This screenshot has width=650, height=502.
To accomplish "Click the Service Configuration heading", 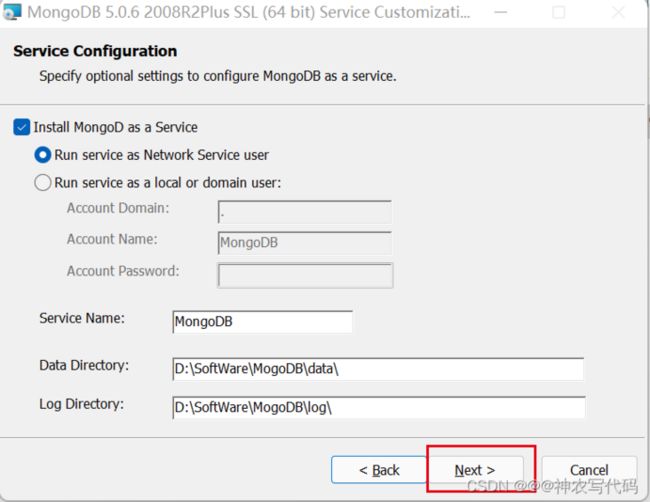I will point(95,51).
